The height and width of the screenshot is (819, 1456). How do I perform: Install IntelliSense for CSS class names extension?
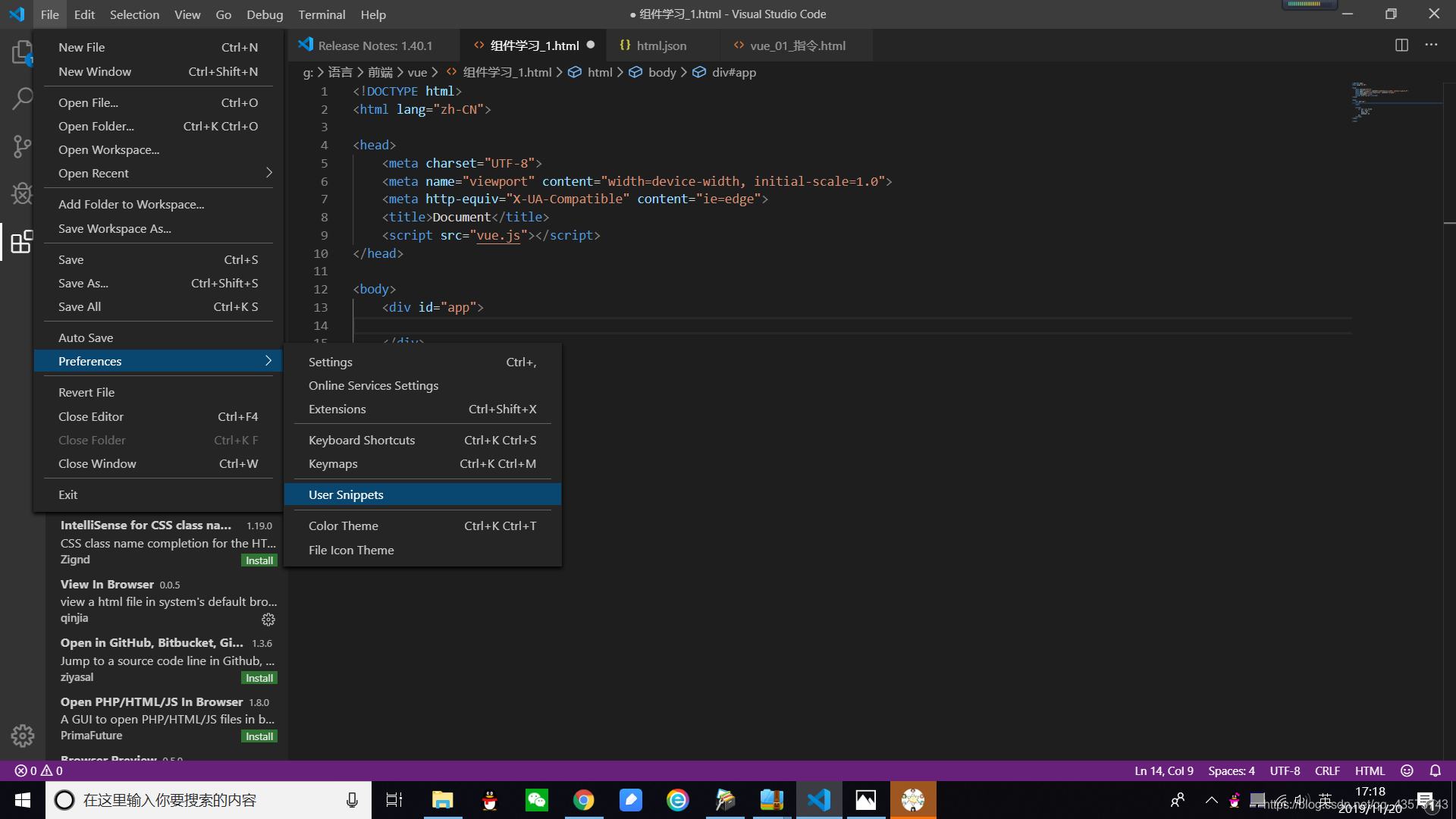click(x=259, y=560)
